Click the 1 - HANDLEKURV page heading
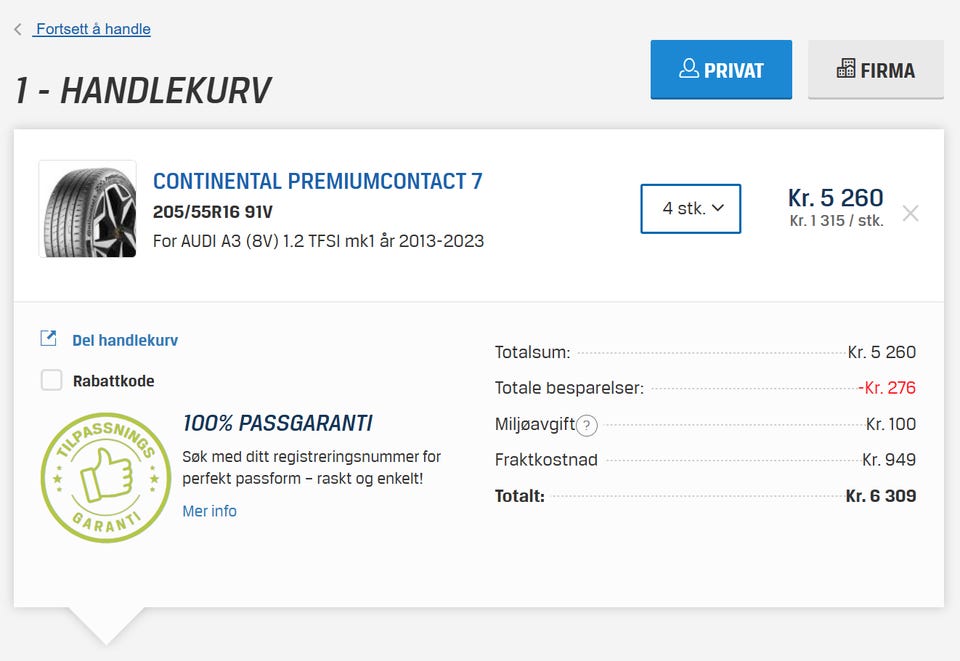 coord(143,90)
